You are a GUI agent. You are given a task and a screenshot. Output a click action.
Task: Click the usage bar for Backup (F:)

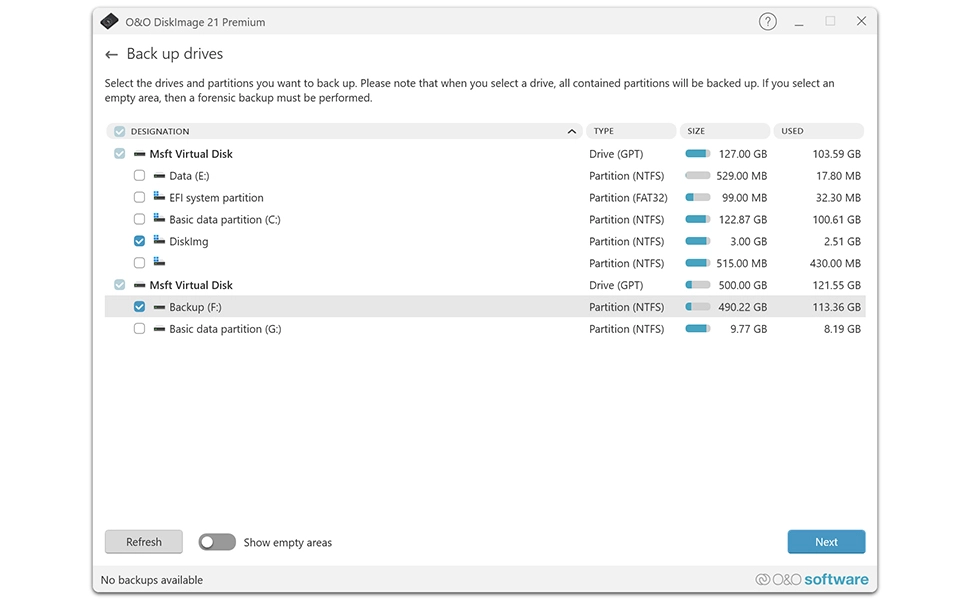click(x=697, y=307)
